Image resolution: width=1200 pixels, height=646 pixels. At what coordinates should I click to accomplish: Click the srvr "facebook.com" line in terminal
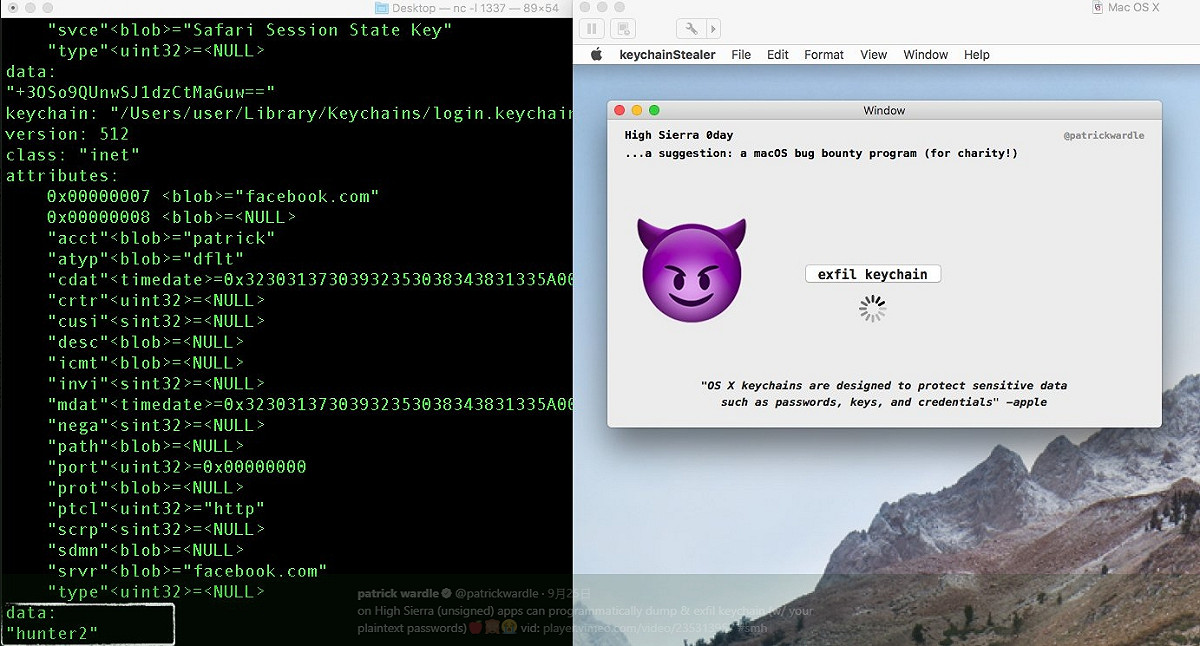pos(187,571)
